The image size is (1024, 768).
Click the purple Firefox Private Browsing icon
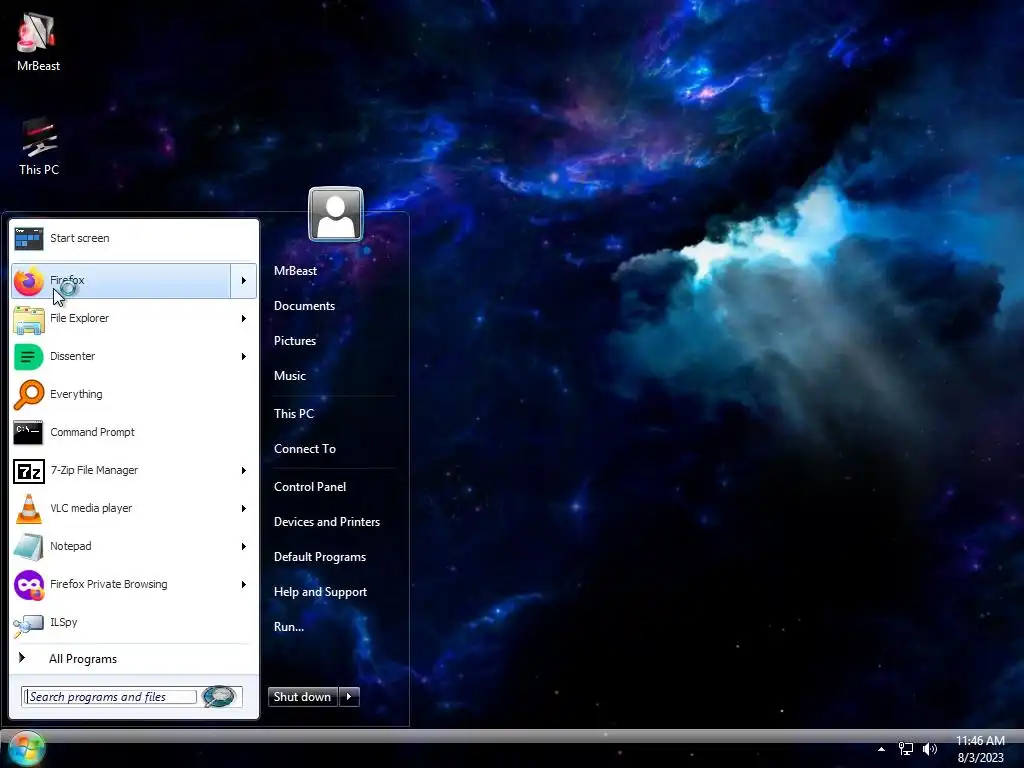pos(29,584)
